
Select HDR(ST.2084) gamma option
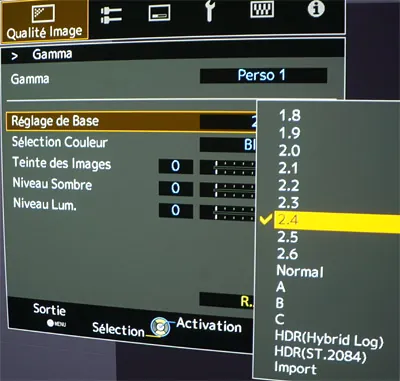click(320, 354)
